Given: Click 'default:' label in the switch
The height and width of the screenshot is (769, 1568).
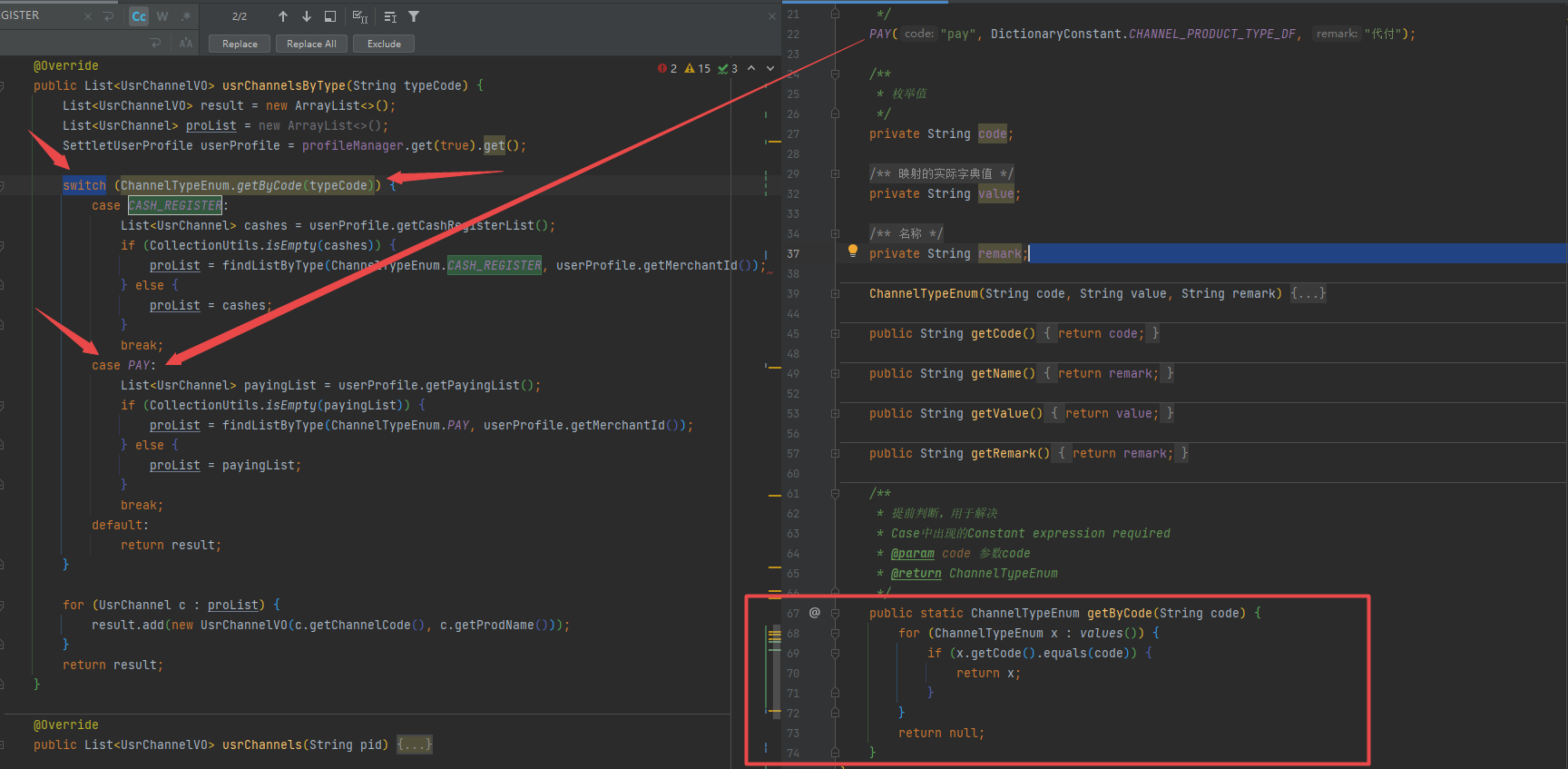Looking at the screenshot, I should (x=121, y=525).
